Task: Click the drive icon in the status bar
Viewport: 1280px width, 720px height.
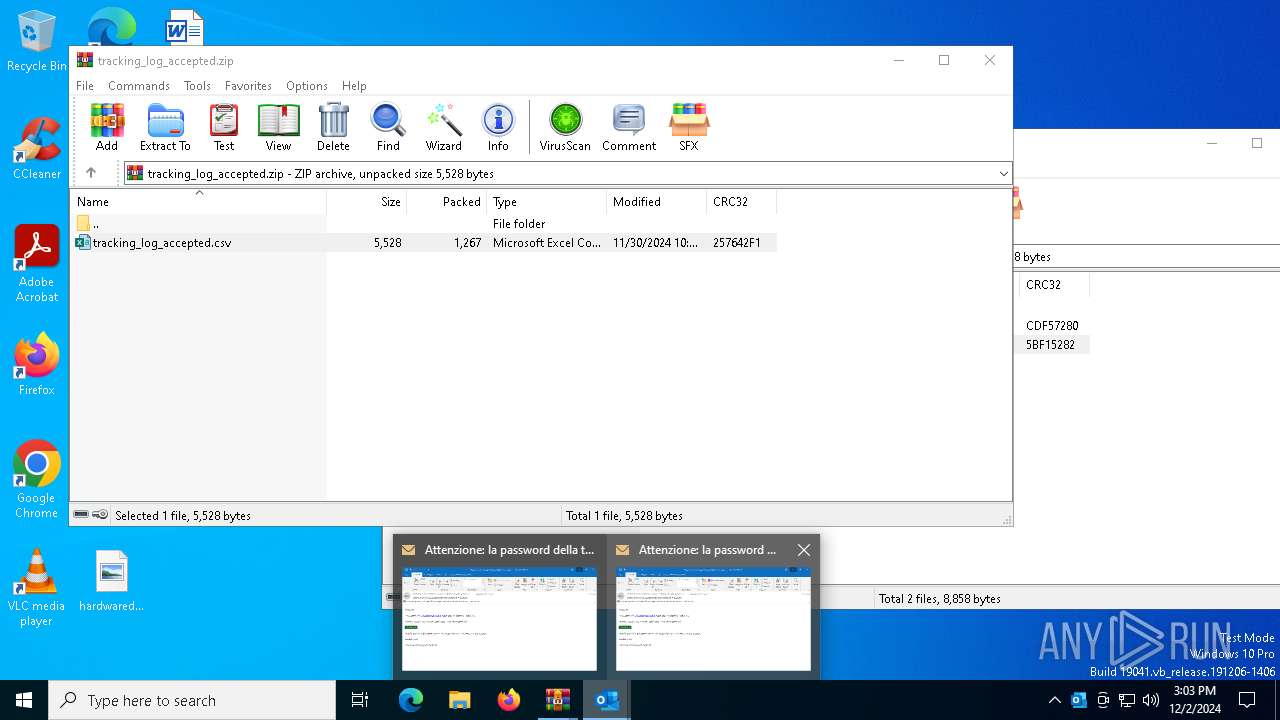Action: coord(81,515)
